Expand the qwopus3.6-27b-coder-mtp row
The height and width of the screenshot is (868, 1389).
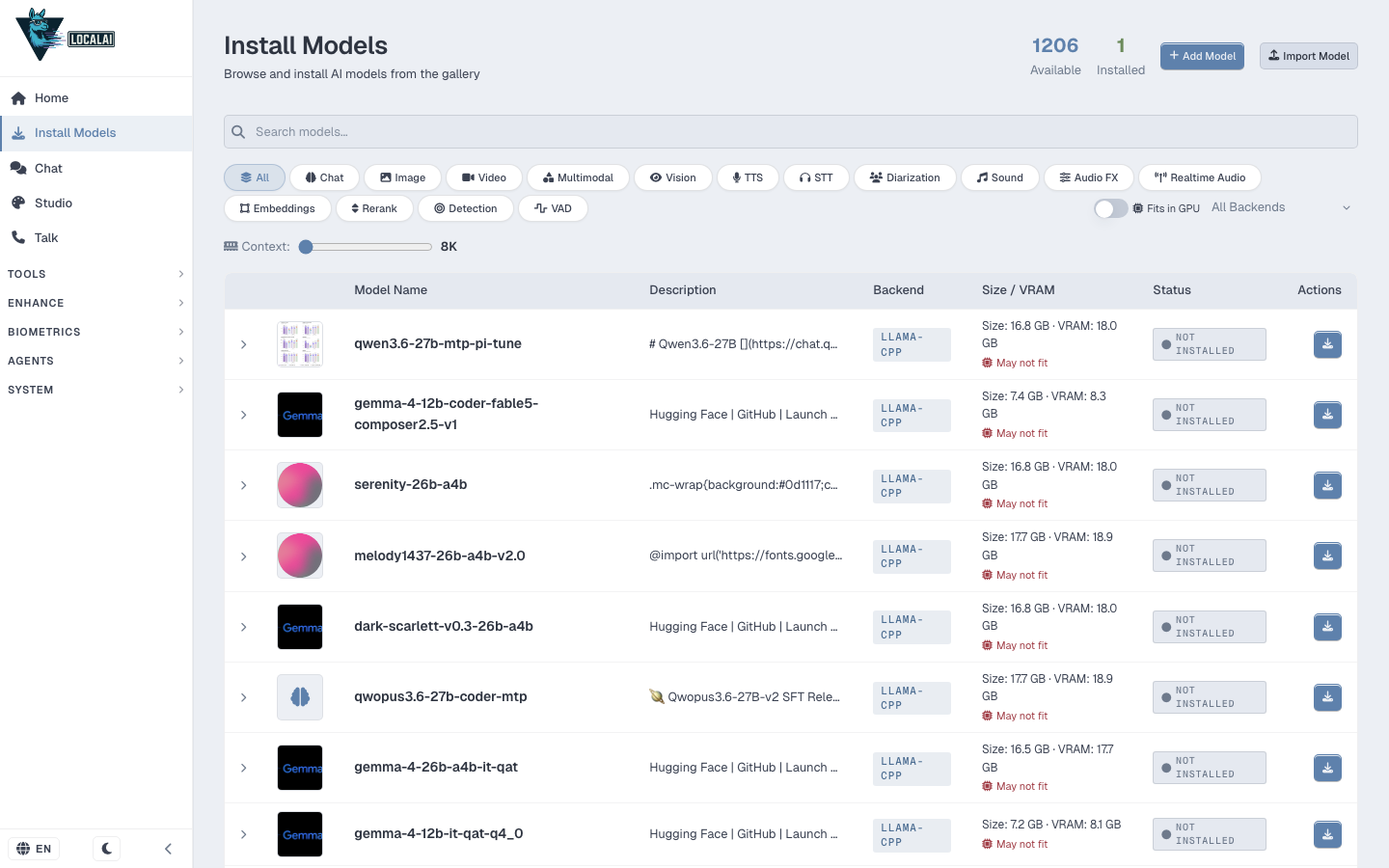point(244,697)
